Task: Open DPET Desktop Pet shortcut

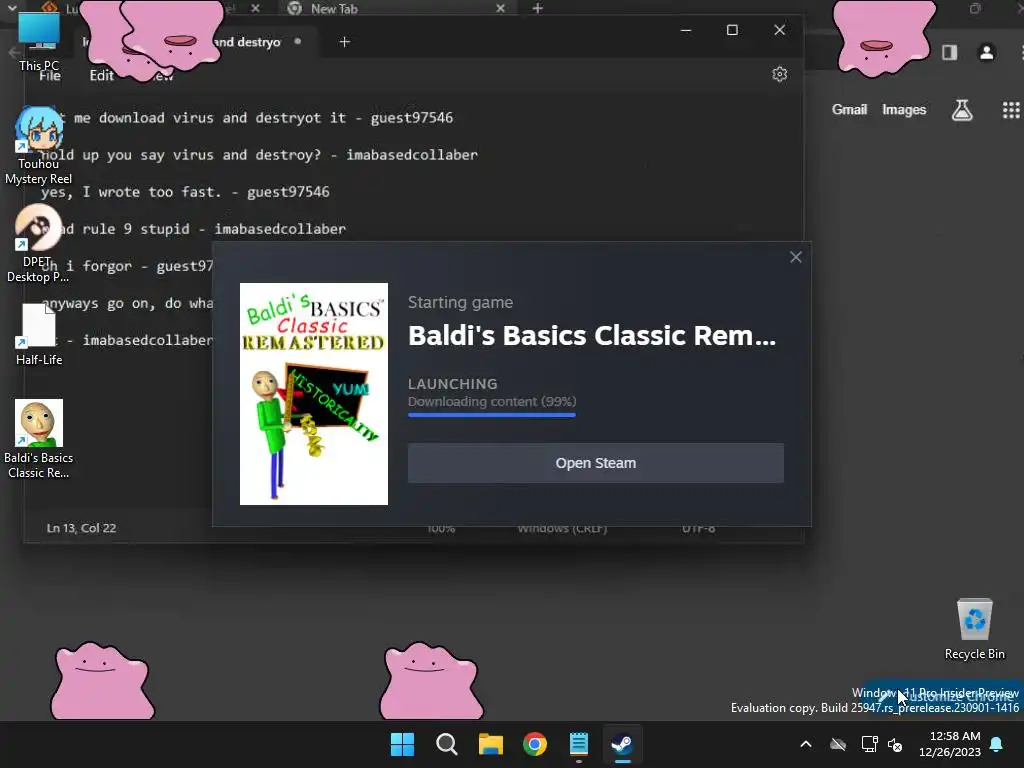Action: (x=38, y=243)
